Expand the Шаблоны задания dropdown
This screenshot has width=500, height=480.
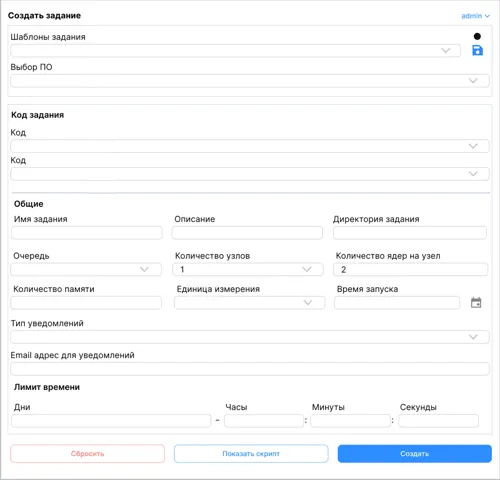235,51
